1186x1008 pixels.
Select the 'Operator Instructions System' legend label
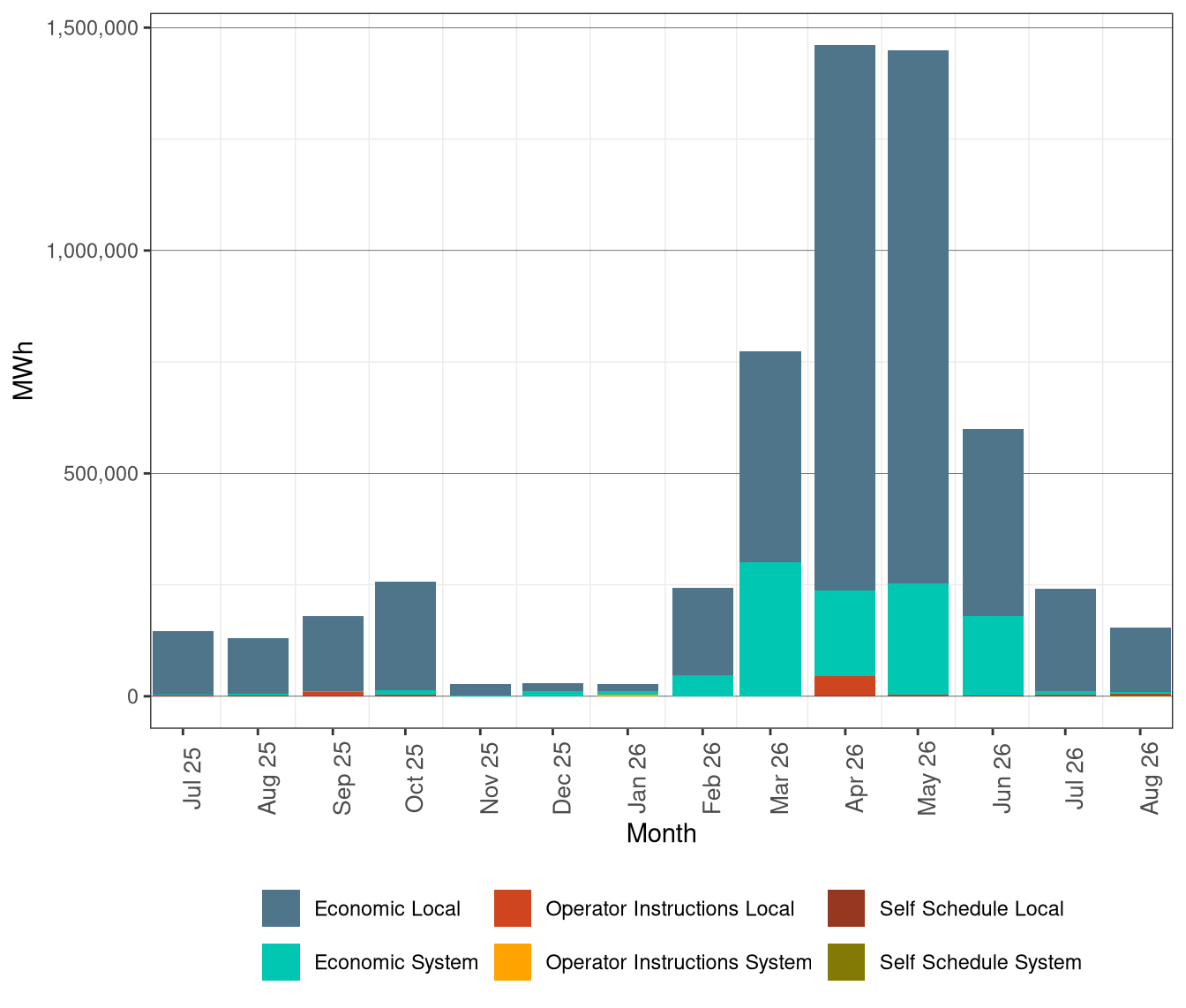tap(679, 963)
